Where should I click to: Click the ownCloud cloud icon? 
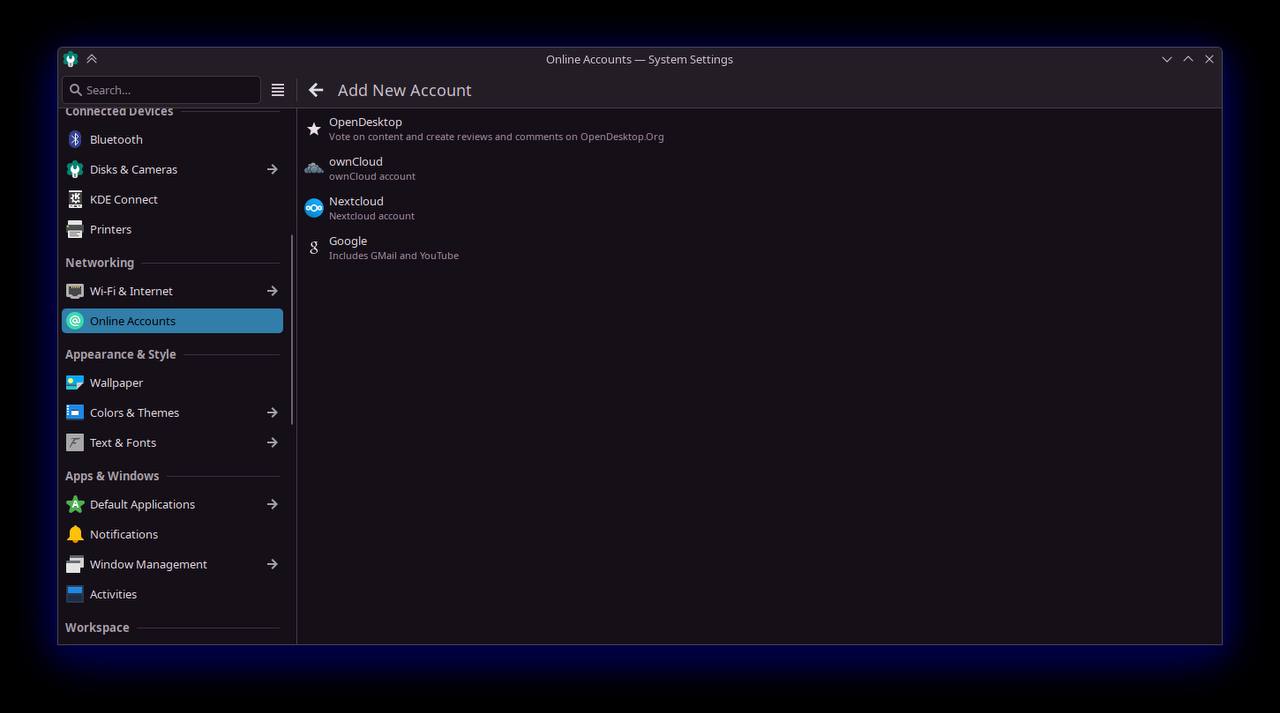coord(314,168)
